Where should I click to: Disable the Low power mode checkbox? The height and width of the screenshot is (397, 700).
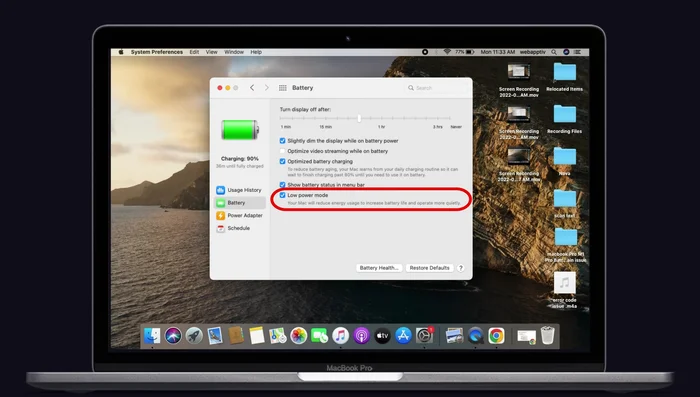(x=283, y=195)
